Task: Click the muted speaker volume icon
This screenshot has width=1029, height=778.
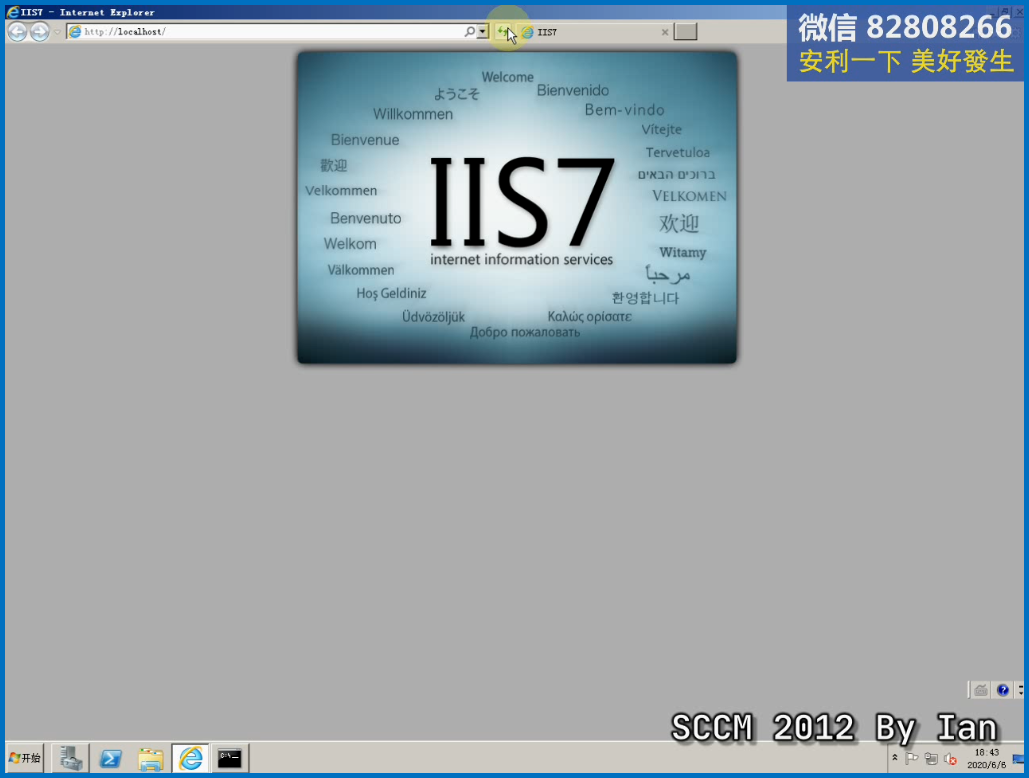Action: pyautogui.click(x=950, y=759)
